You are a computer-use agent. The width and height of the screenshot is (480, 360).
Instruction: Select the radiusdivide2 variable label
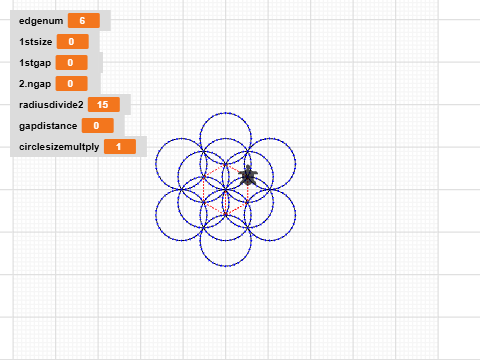pos(51,105)
